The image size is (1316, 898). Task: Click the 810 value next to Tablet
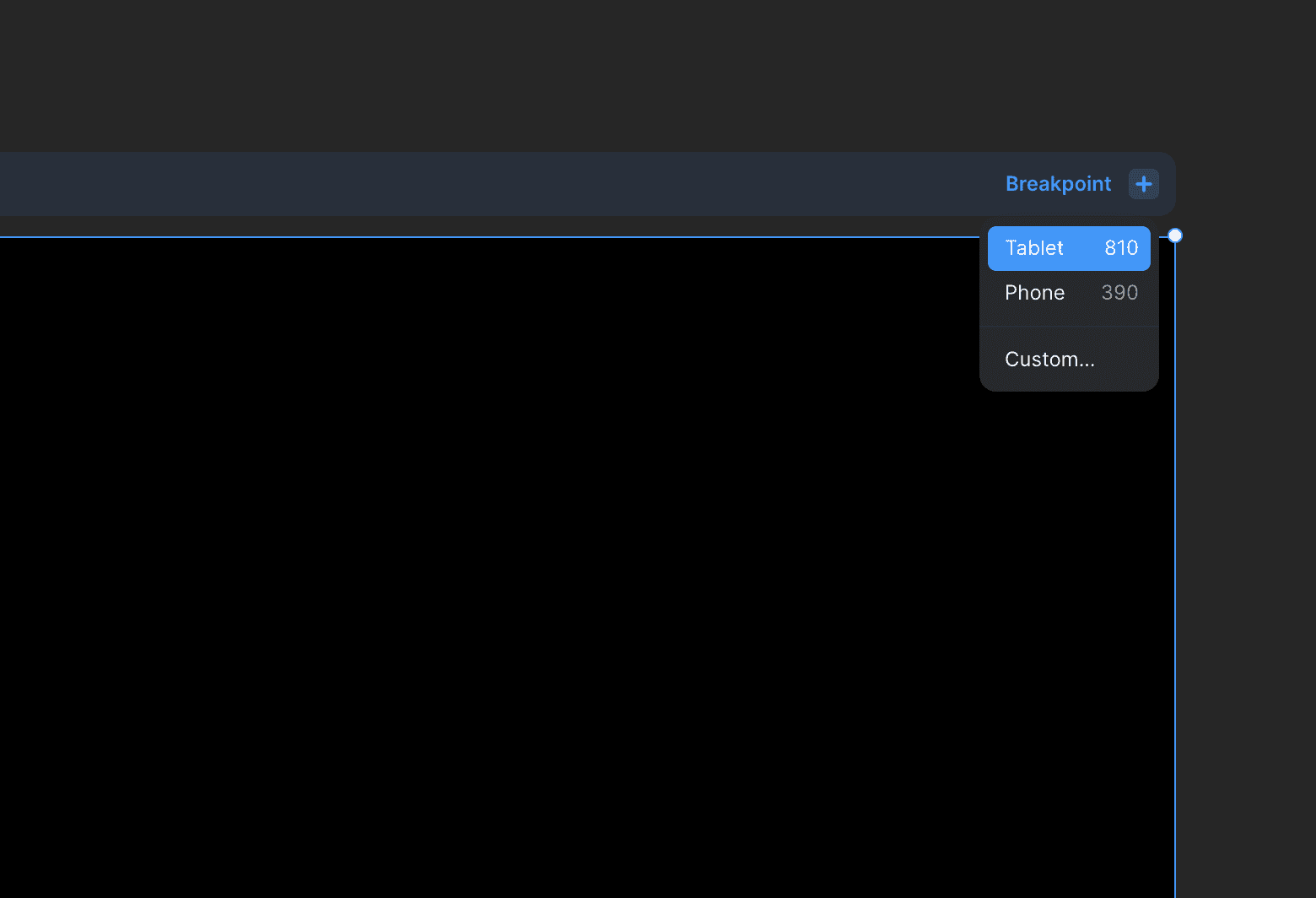point(1120,248)
